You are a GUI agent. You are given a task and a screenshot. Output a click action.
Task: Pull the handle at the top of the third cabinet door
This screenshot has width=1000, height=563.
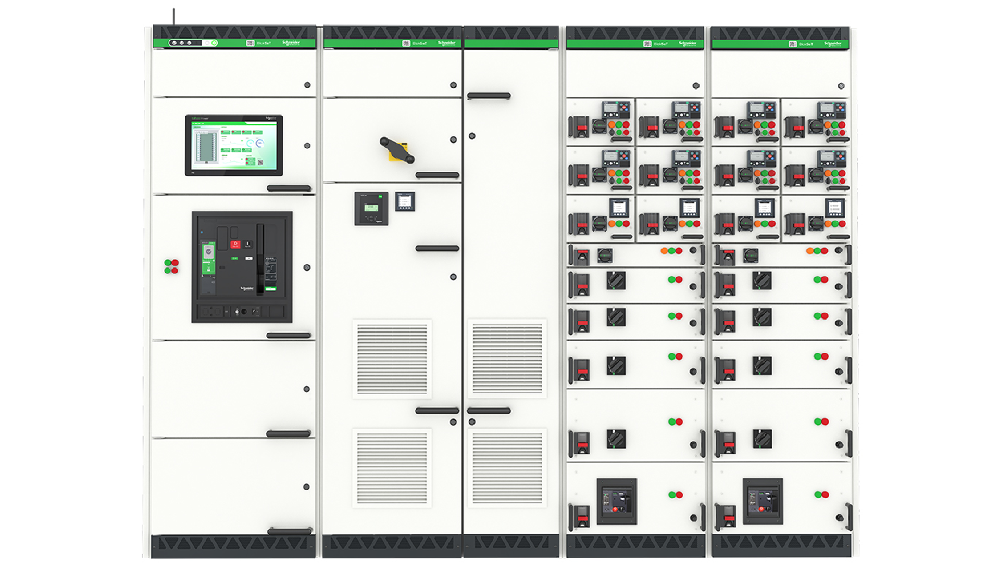point(488,96)
